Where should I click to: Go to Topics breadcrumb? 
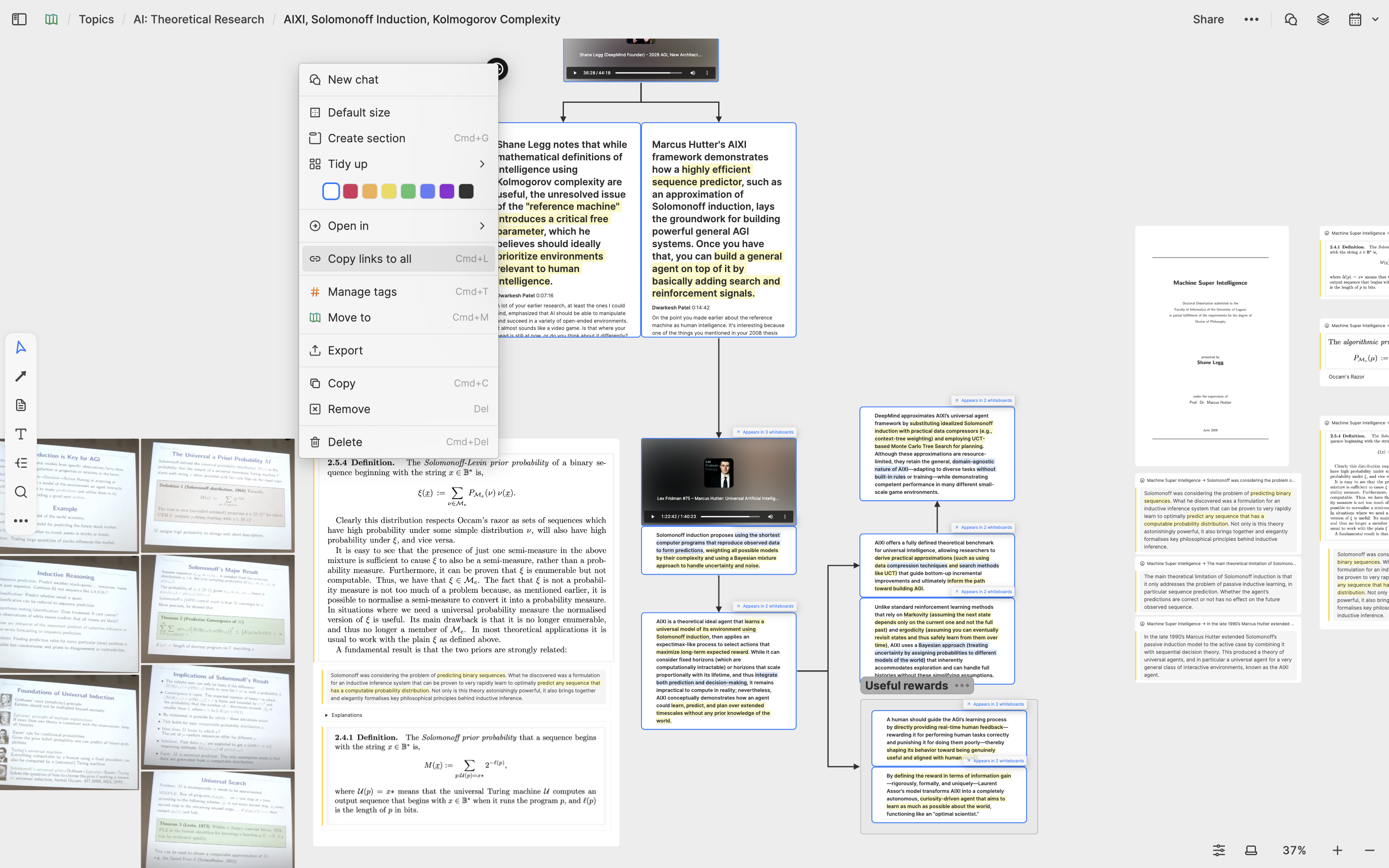(96, 19)
